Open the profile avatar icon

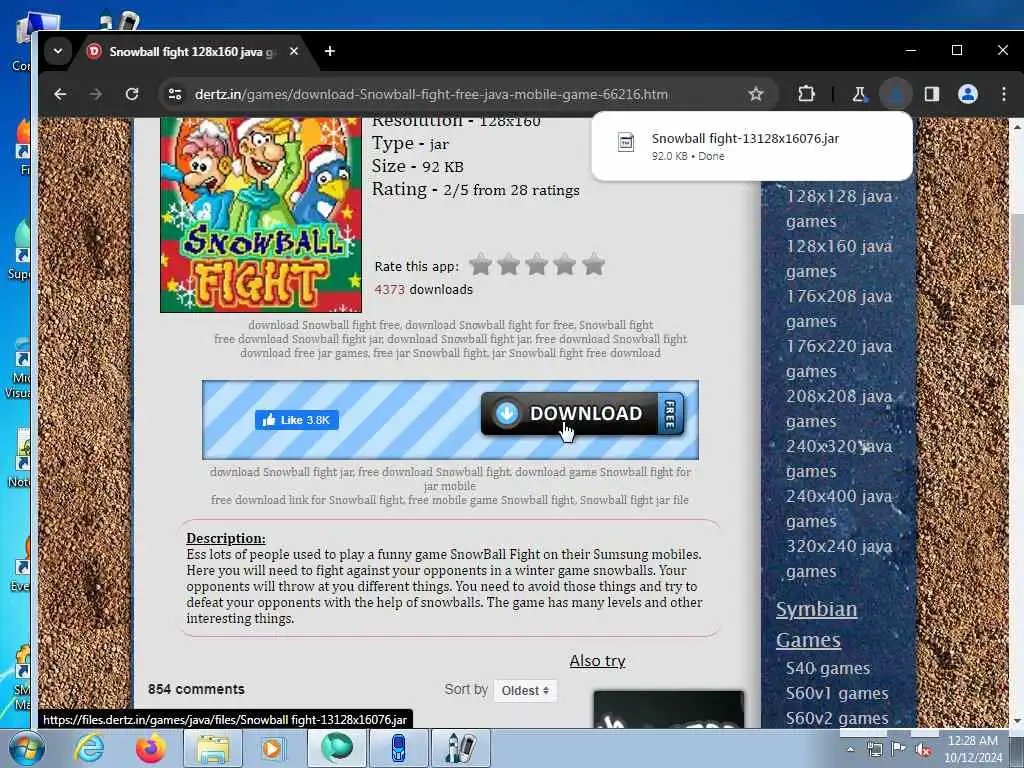click(x=968, y=94)
